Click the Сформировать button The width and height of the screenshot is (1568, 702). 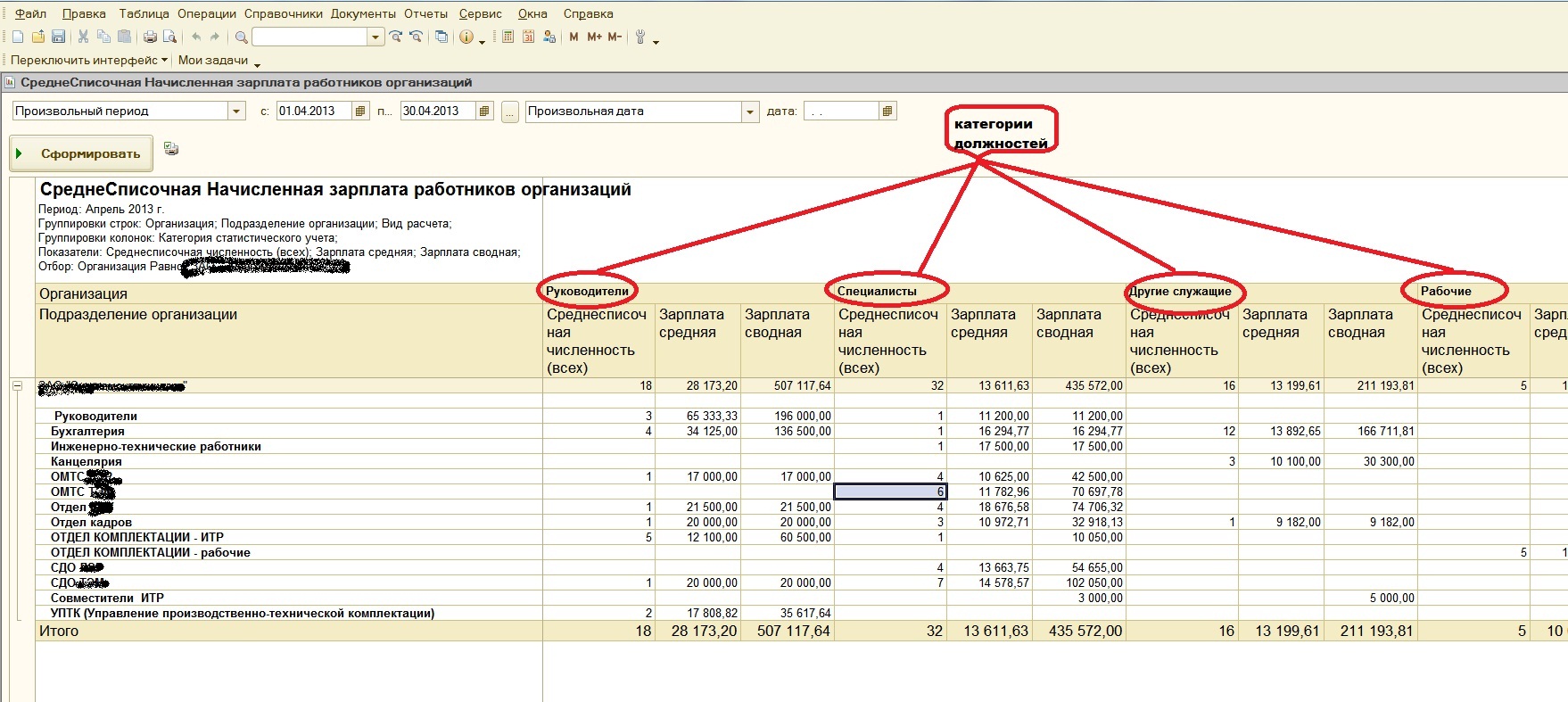tap(81, 153)
